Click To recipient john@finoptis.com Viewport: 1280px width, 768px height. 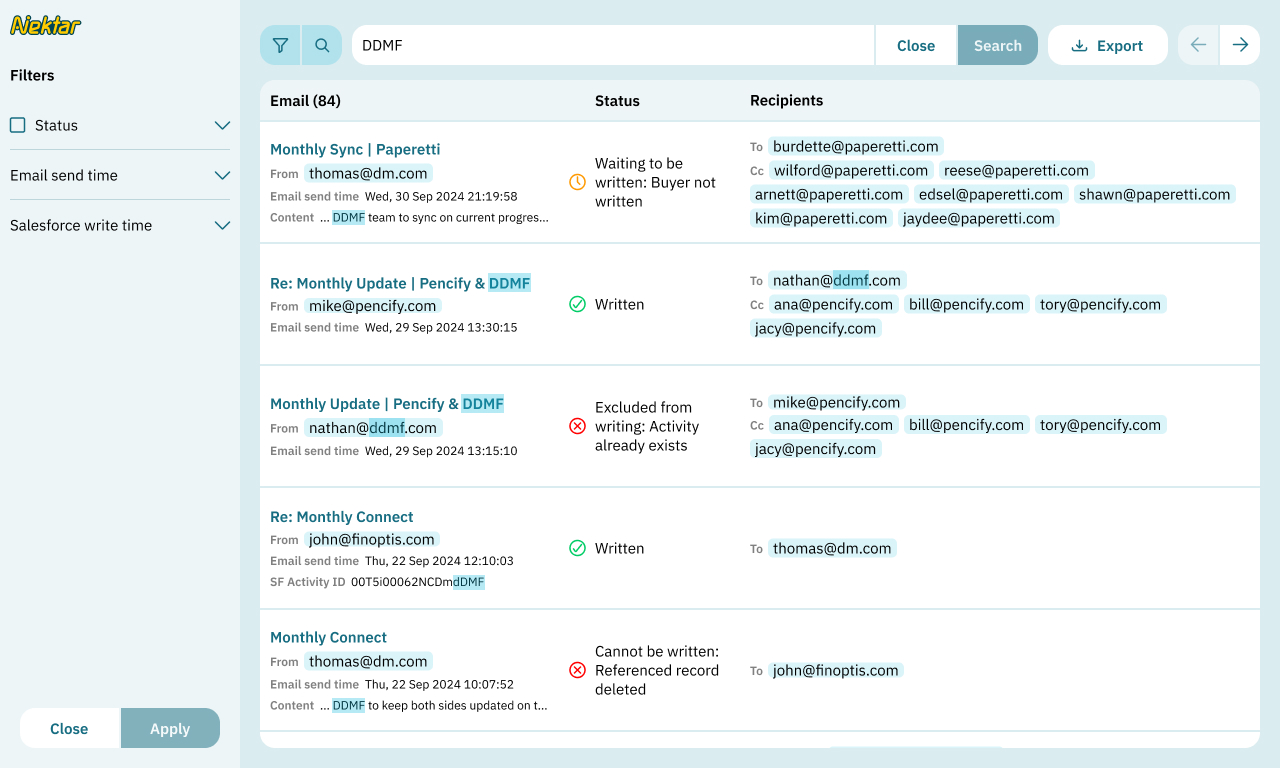[836, 670]
